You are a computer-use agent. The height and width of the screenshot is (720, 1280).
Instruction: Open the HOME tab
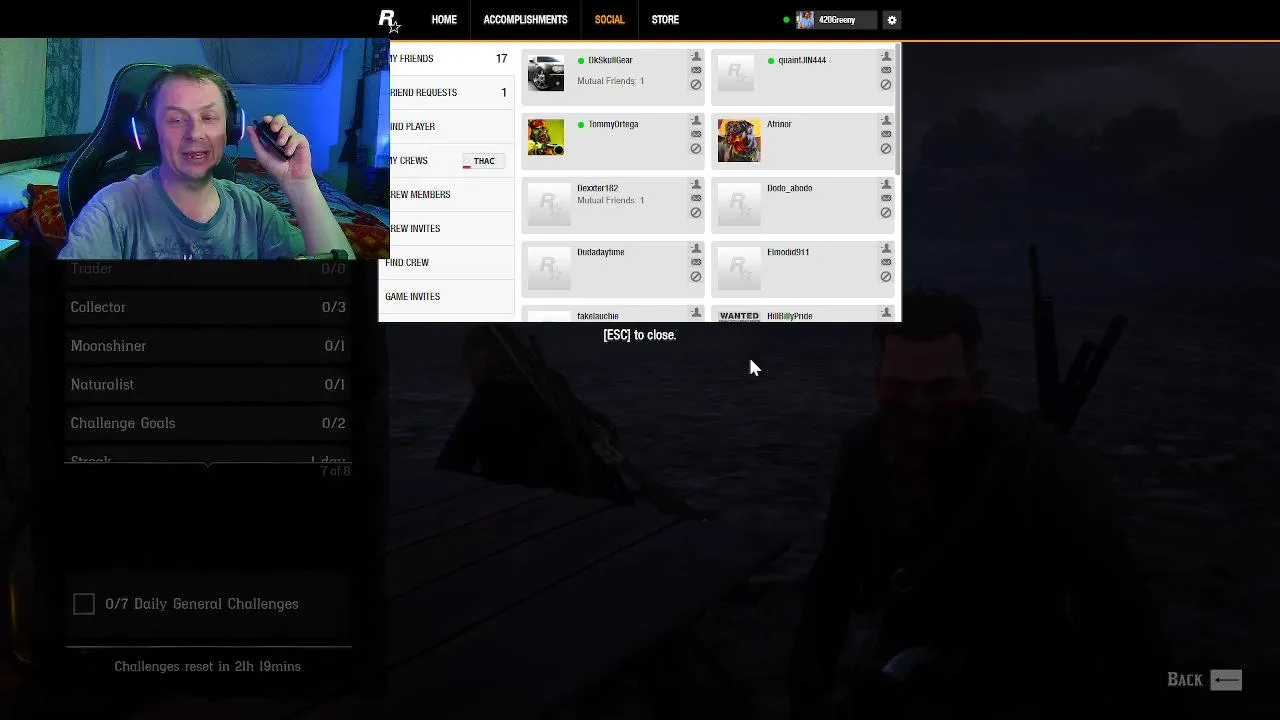coord(444,20)
